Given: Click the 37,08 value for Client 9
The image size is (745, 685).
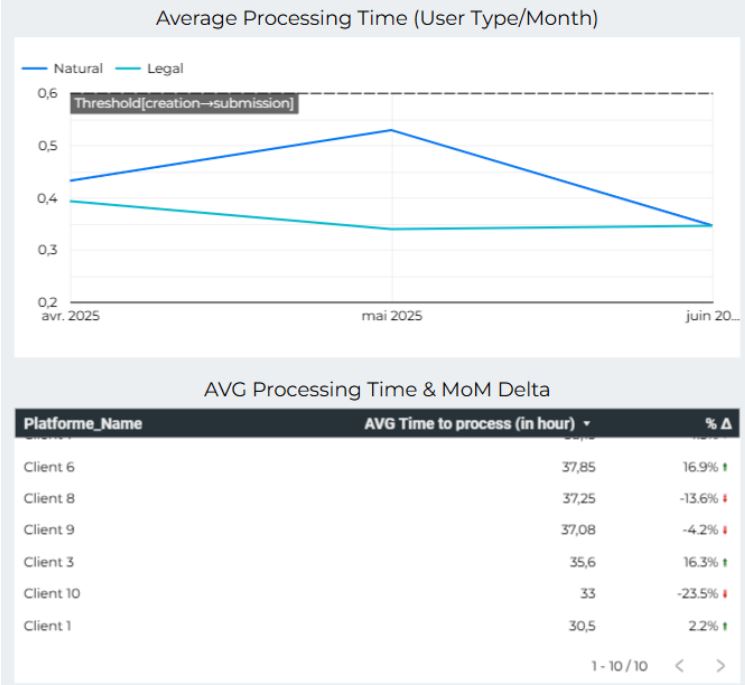Looking at the screenshot, I should (x=579, y=531).
